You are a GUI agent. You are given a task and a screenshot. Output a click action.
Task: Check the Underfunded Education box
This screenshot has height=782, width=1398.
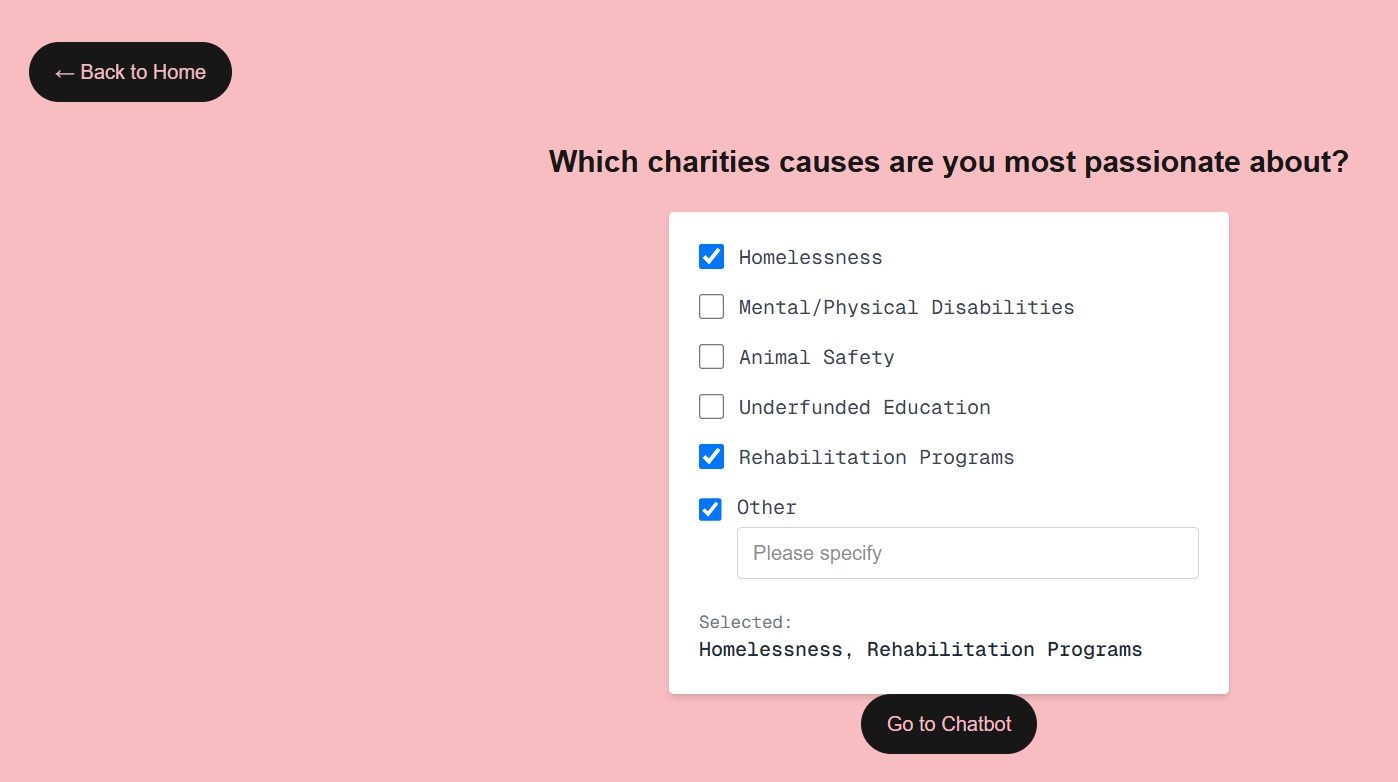(711, 407)
